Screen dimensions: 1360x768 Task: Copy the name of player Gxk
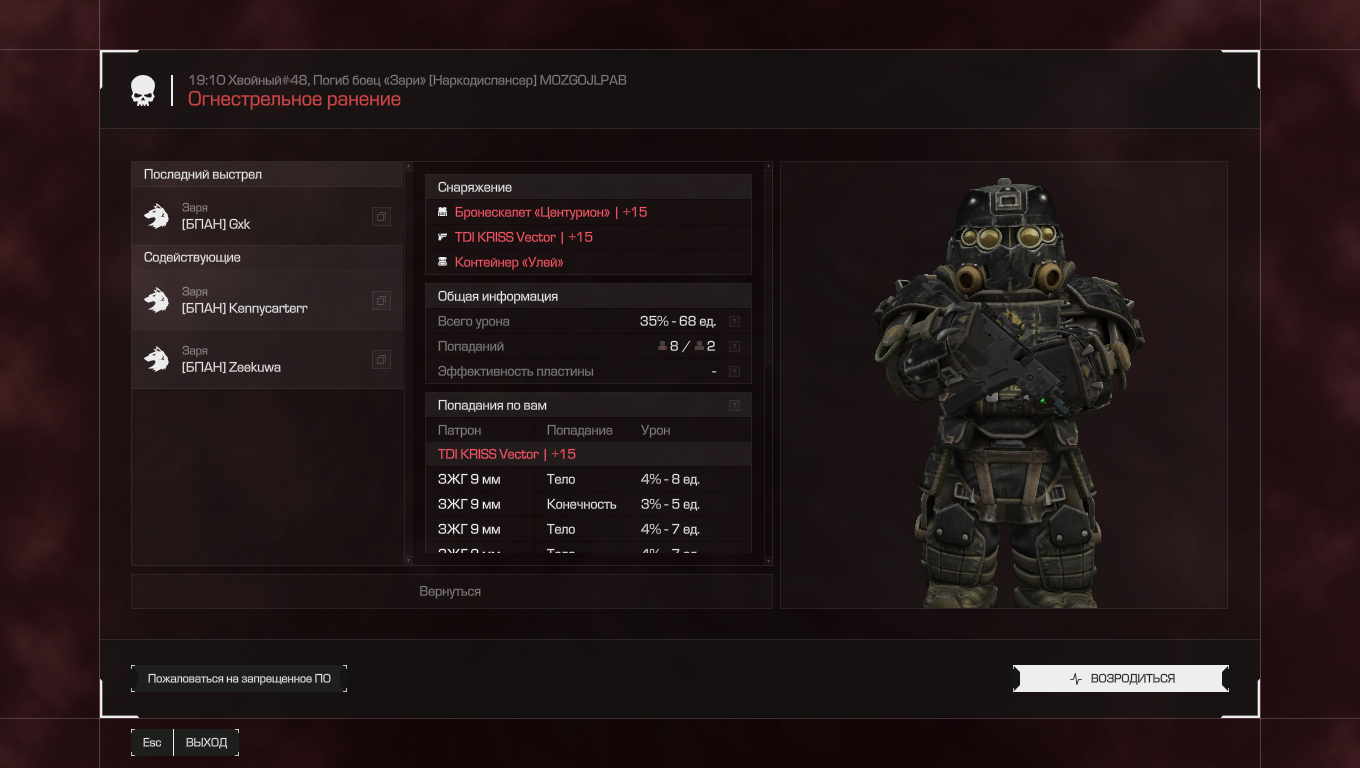(x=381, y=216)
